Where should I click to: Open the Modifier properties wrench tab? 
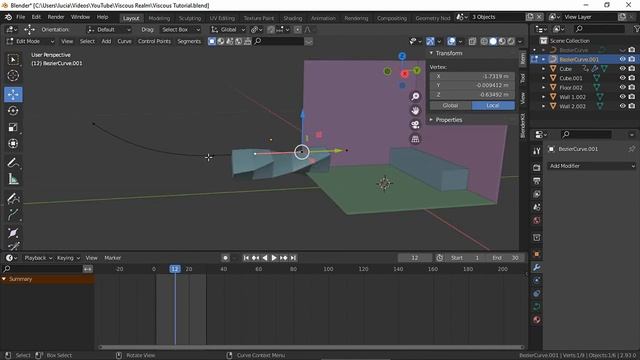(x=536, y=267)
